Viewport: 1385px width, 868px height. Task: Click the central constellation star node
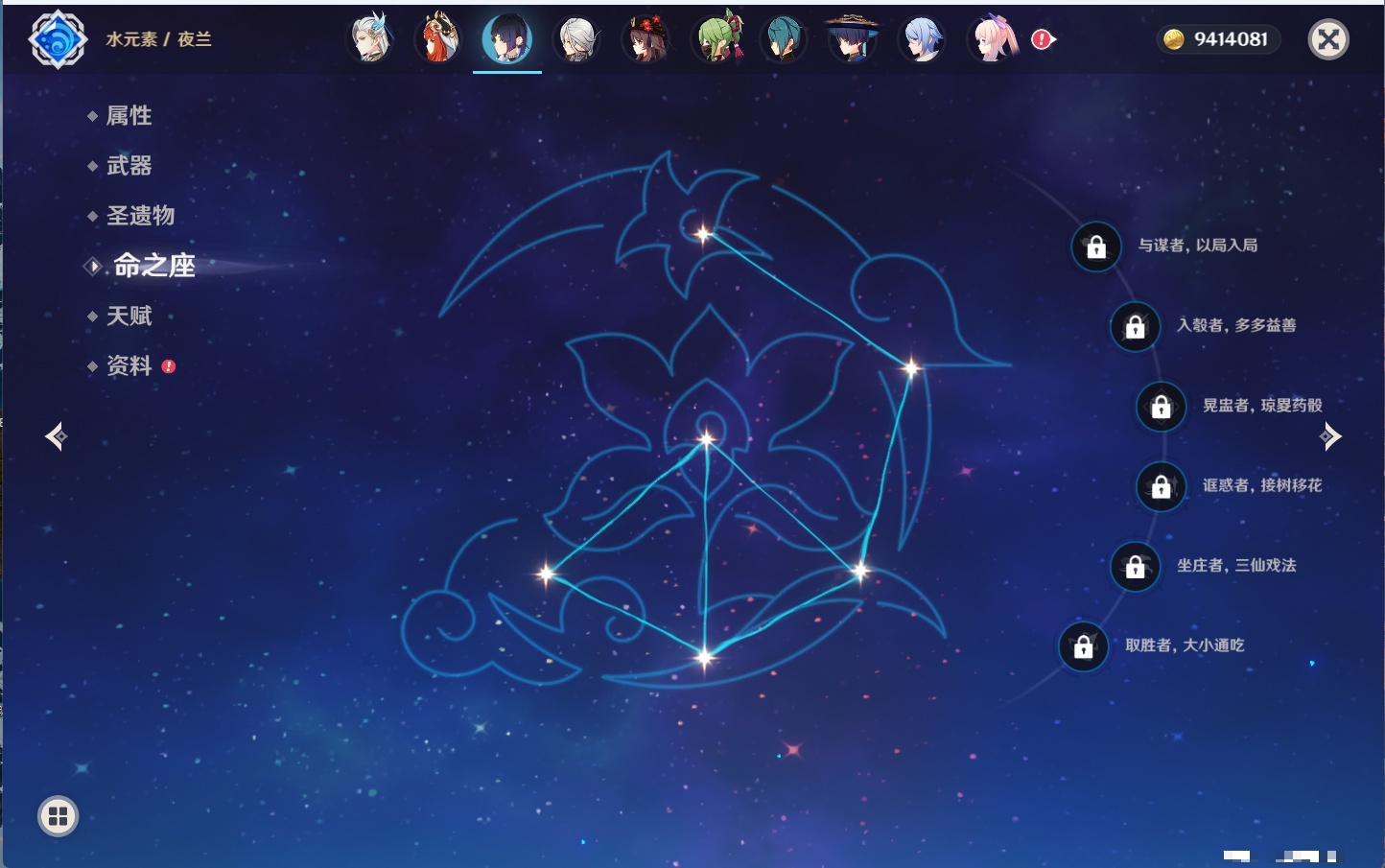coord(707,440)
